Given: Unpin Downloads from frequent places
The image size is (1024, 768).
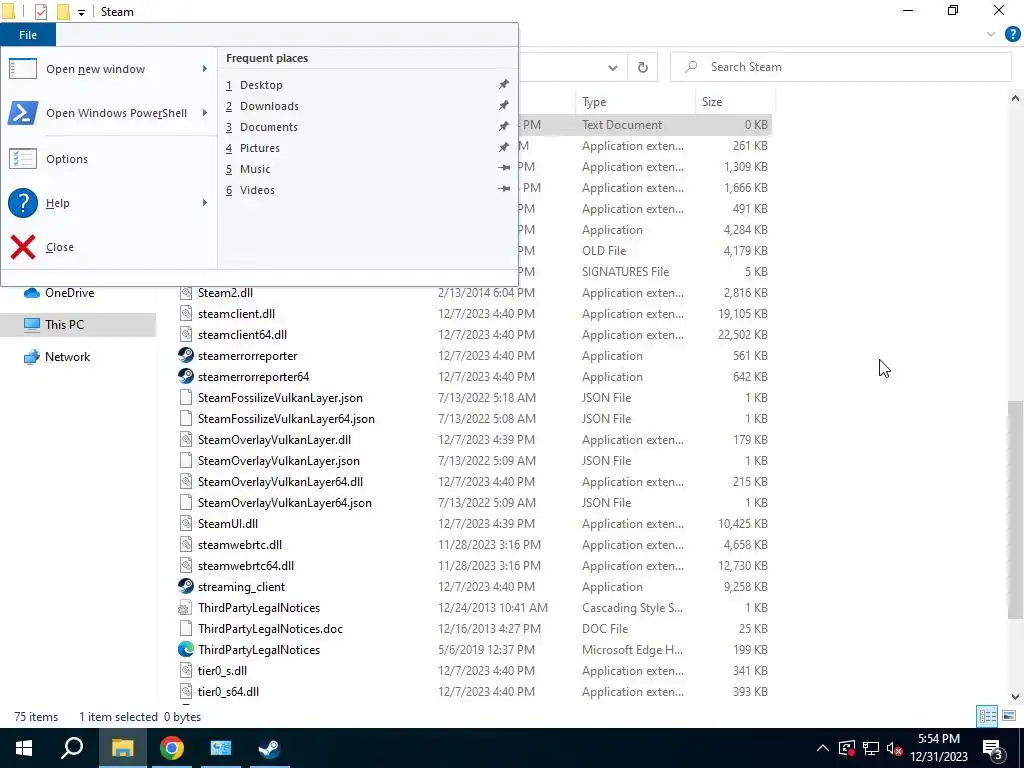Looking at the screenshot, I should (504, 106).
